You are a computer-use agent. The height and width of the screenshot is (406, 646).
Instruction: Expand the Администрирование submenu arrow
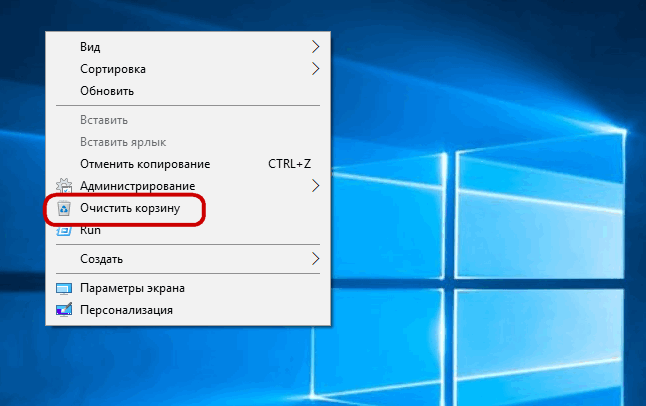click(x=315, y=186)
